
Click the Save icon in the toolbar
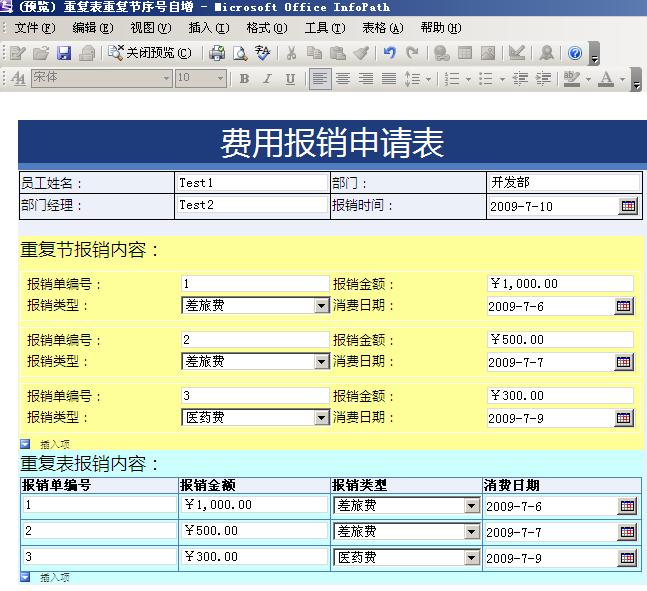click(64, 53)
